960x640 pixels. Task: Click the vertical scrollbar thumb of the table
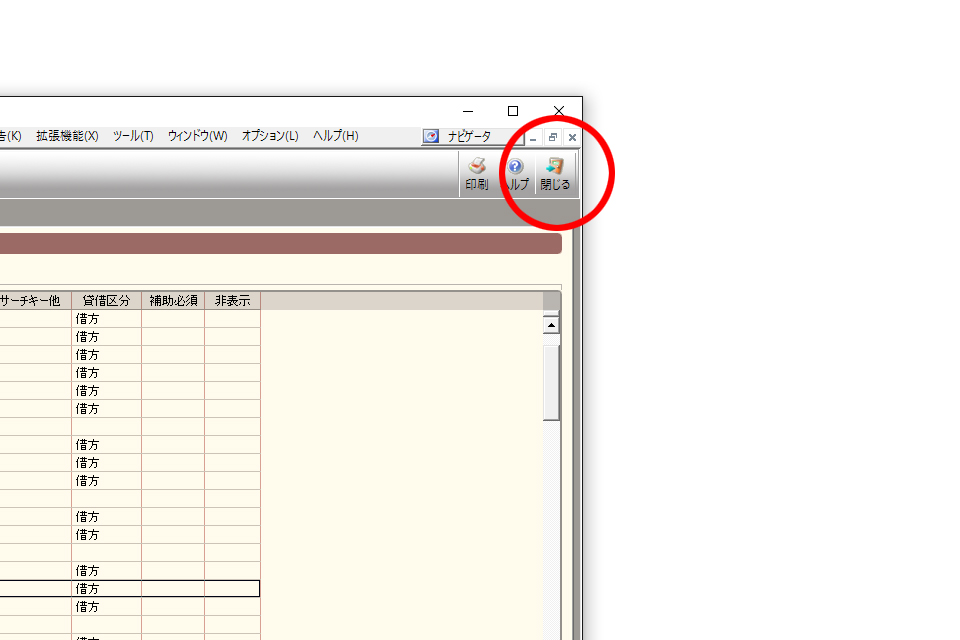click(551, 383)
